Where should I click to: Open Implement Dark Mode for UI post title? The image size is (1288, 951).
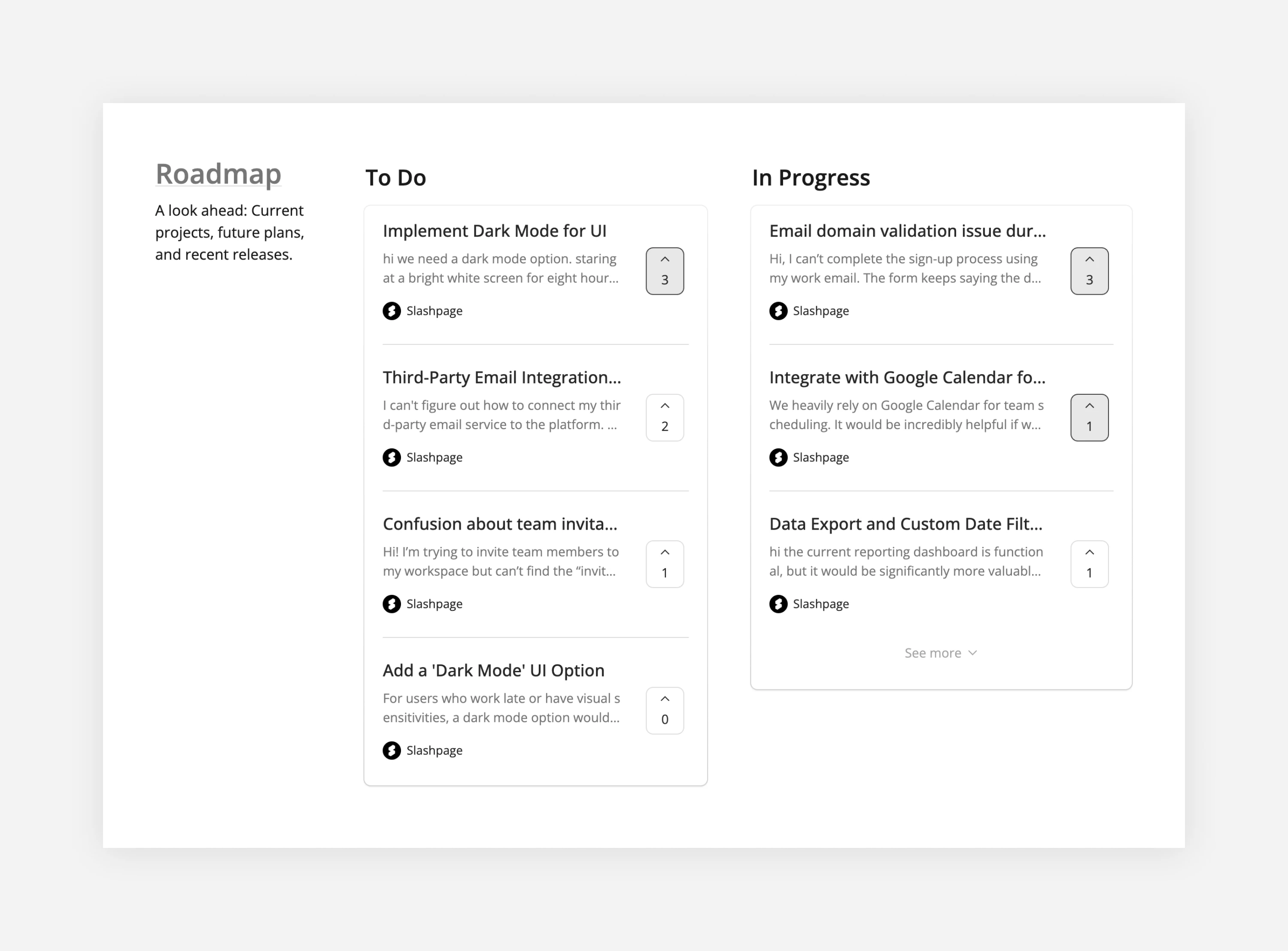[495, 231]
